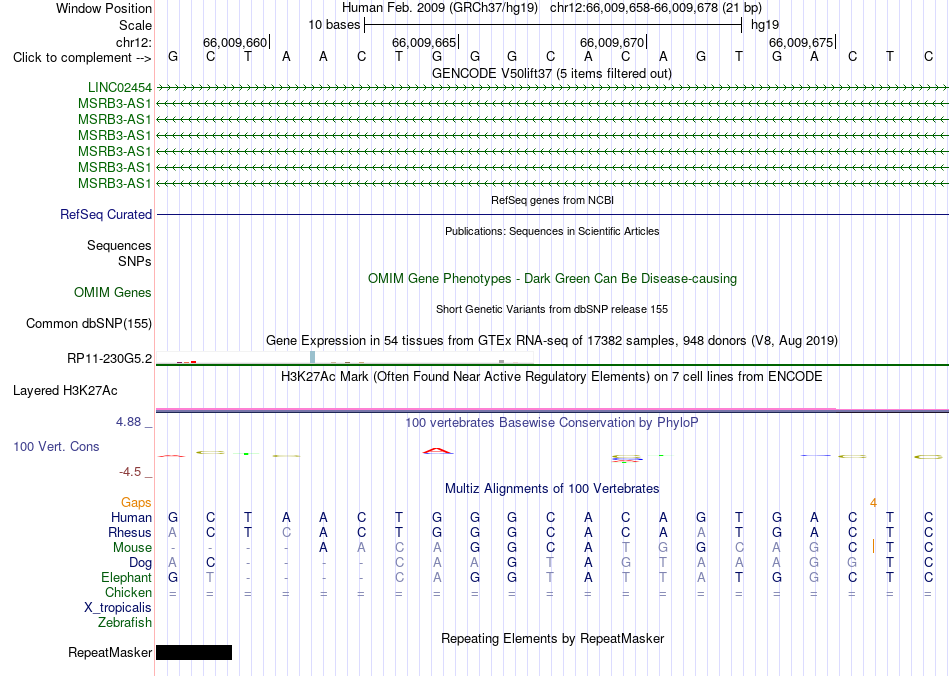Select the Rhesus species label
The image size is (950, 676).
tap(130, 532)
